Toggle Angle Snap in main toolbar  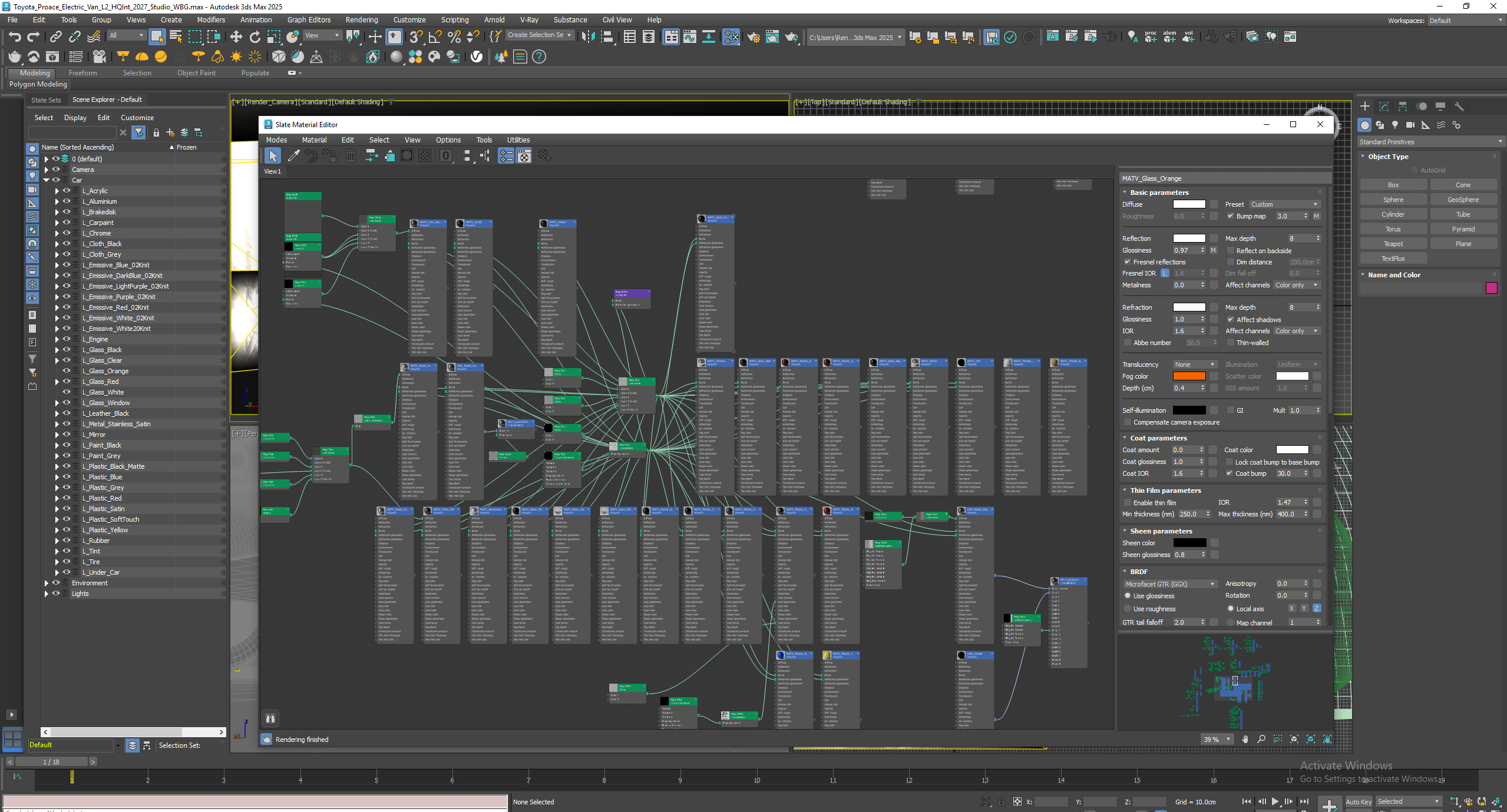(435, 37)
